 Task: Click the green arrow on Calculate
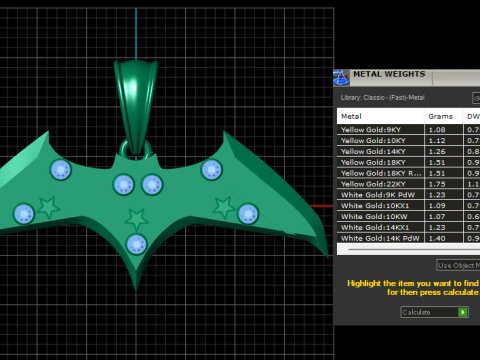(463, 312)
